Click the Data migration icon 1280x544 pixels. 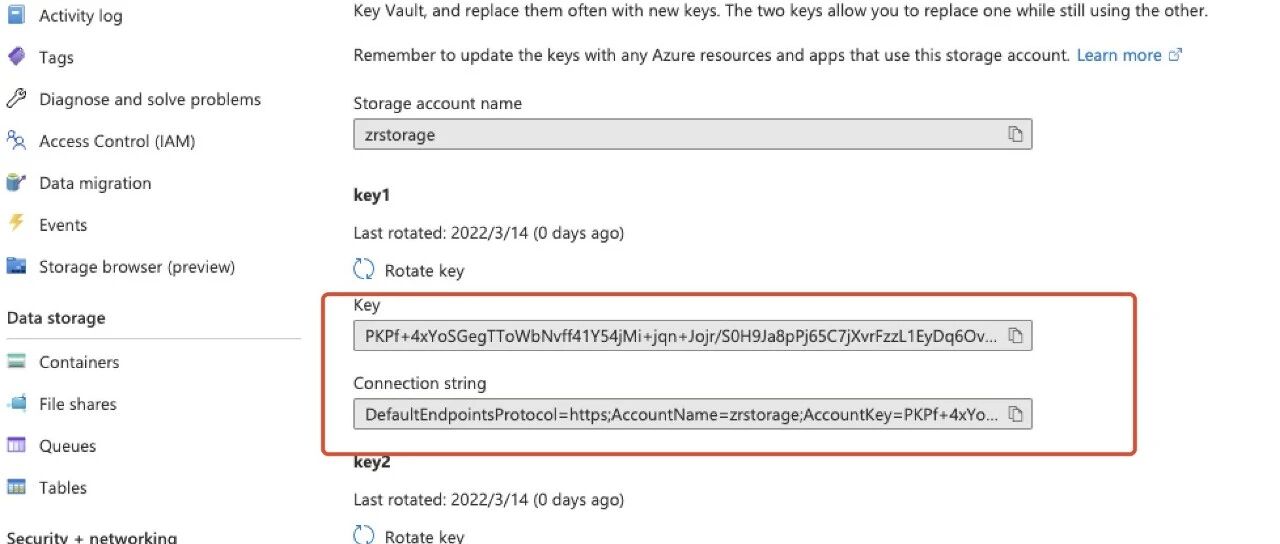click(16, 183)
